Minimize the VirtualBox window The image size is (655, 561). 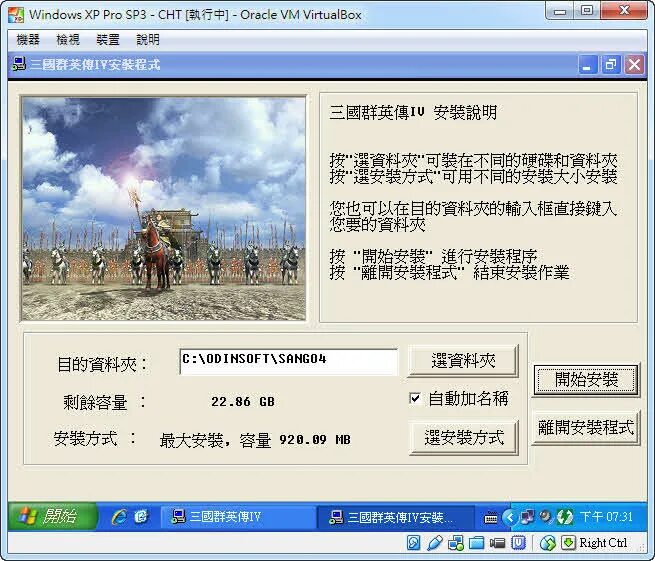(560, 11)
